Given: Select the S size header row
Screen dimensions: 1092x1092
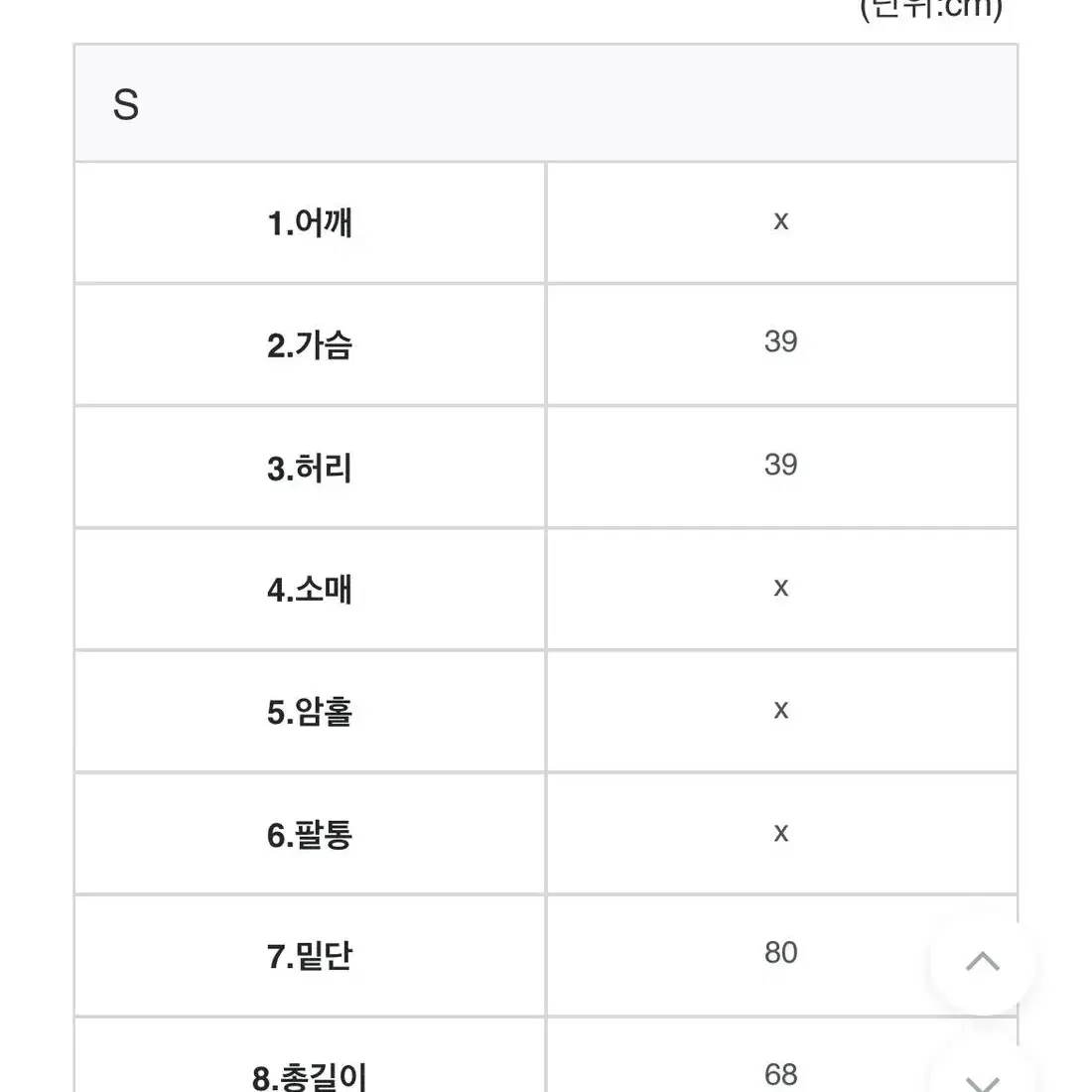Looking at the screenshot, I should pyautogui.click(x=545, y=104).
